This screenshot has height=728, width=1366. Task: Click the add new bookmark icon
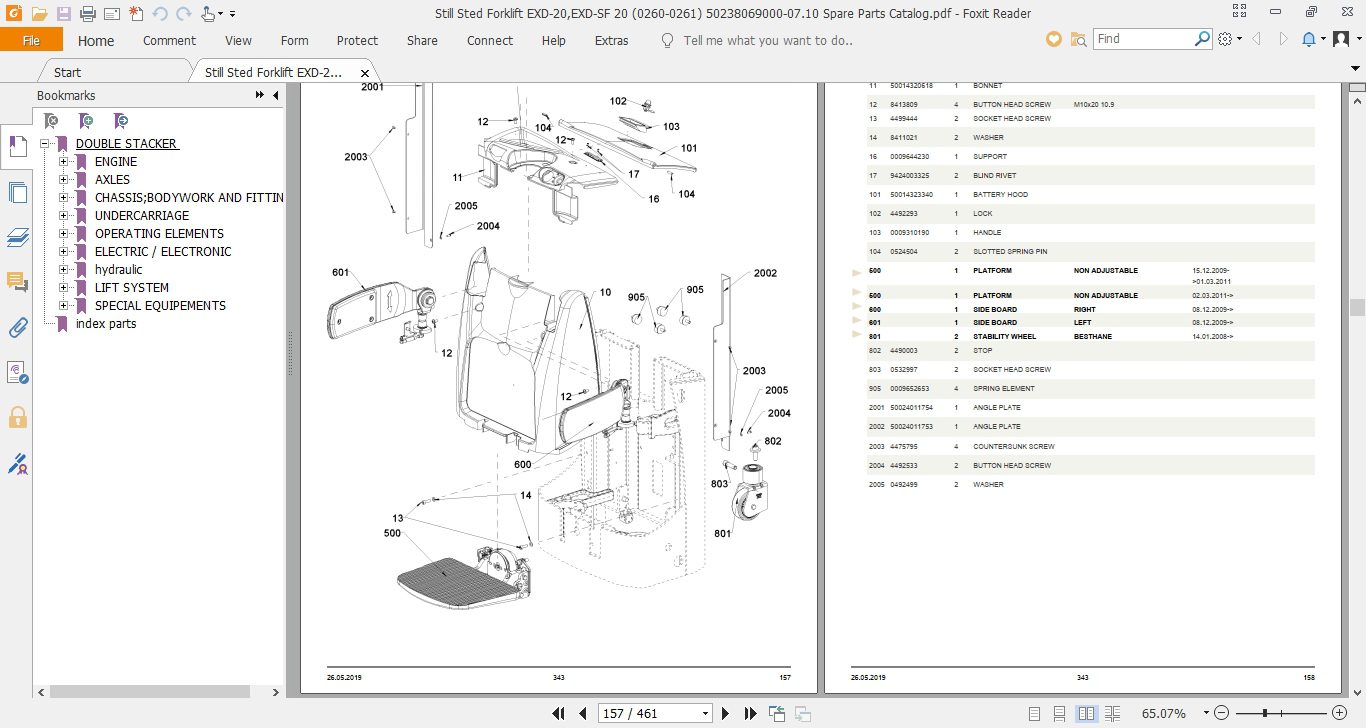click(x=86, y=121)
